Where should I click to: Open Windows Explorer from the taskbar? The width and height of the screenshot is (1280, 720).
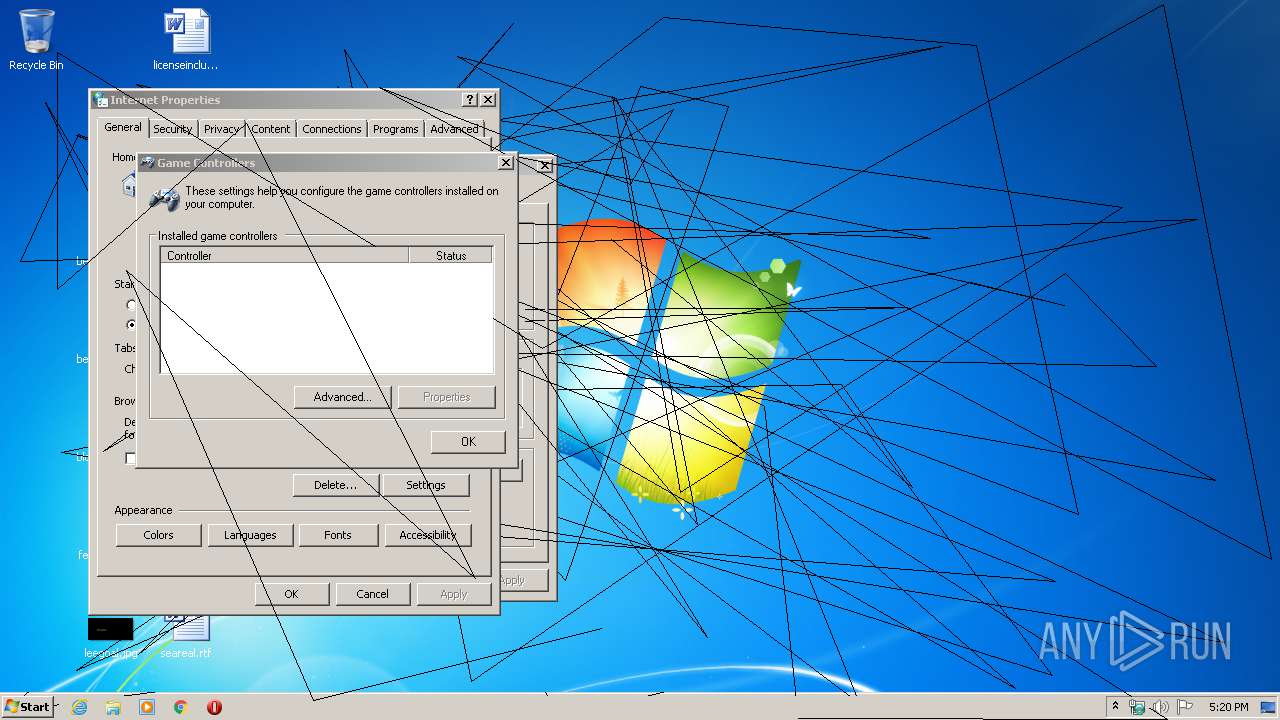tap(113, 707)
